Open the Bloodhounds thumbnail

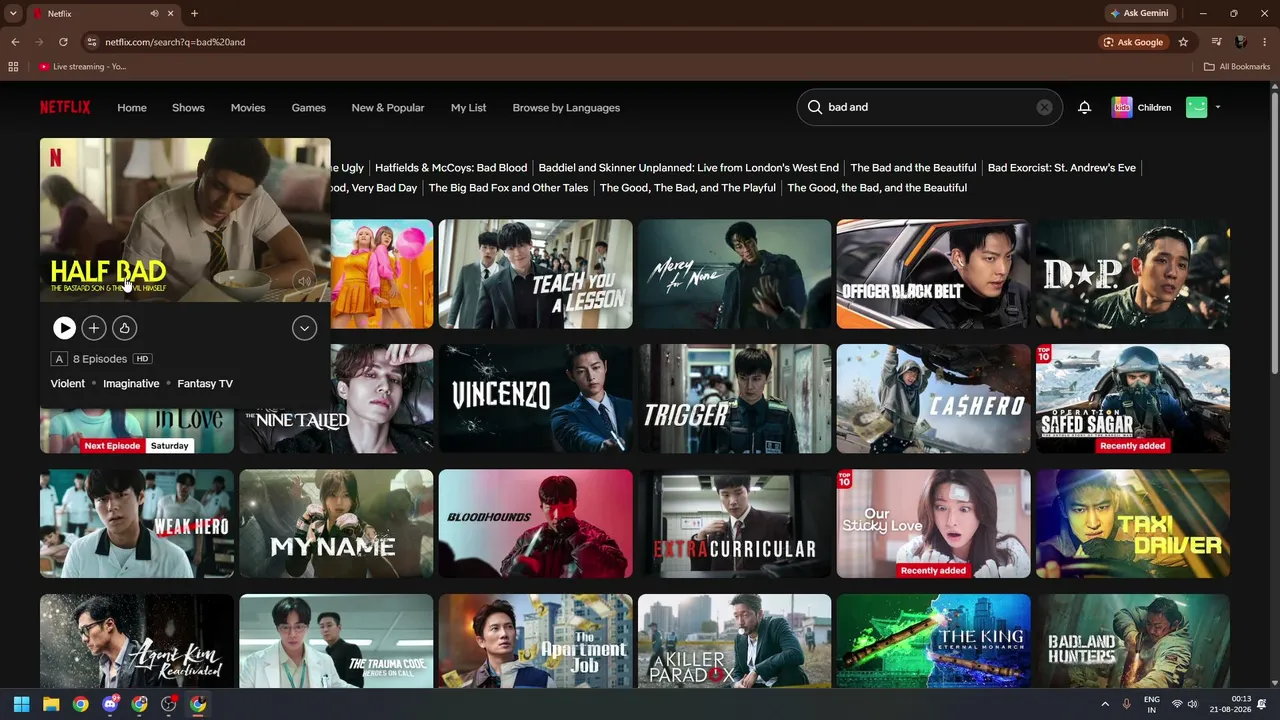click(x=535, y=524)
